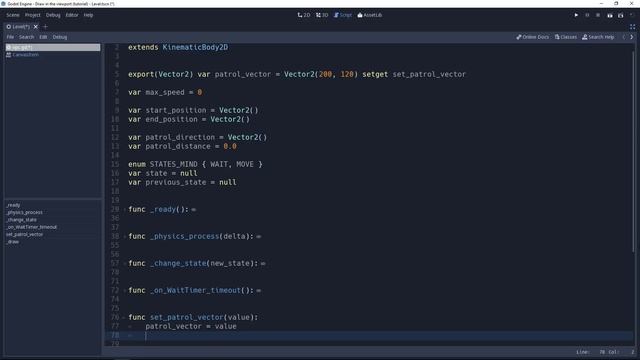This screenshot has height=360, width=640.
Task: Jump to _on_WaitTimer_timeout in method list
Action: coord(32,227)
